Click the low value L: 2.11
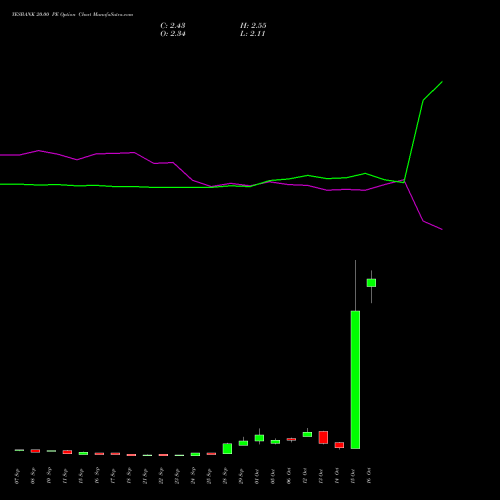The image size is (500, 500). [252, 34]
